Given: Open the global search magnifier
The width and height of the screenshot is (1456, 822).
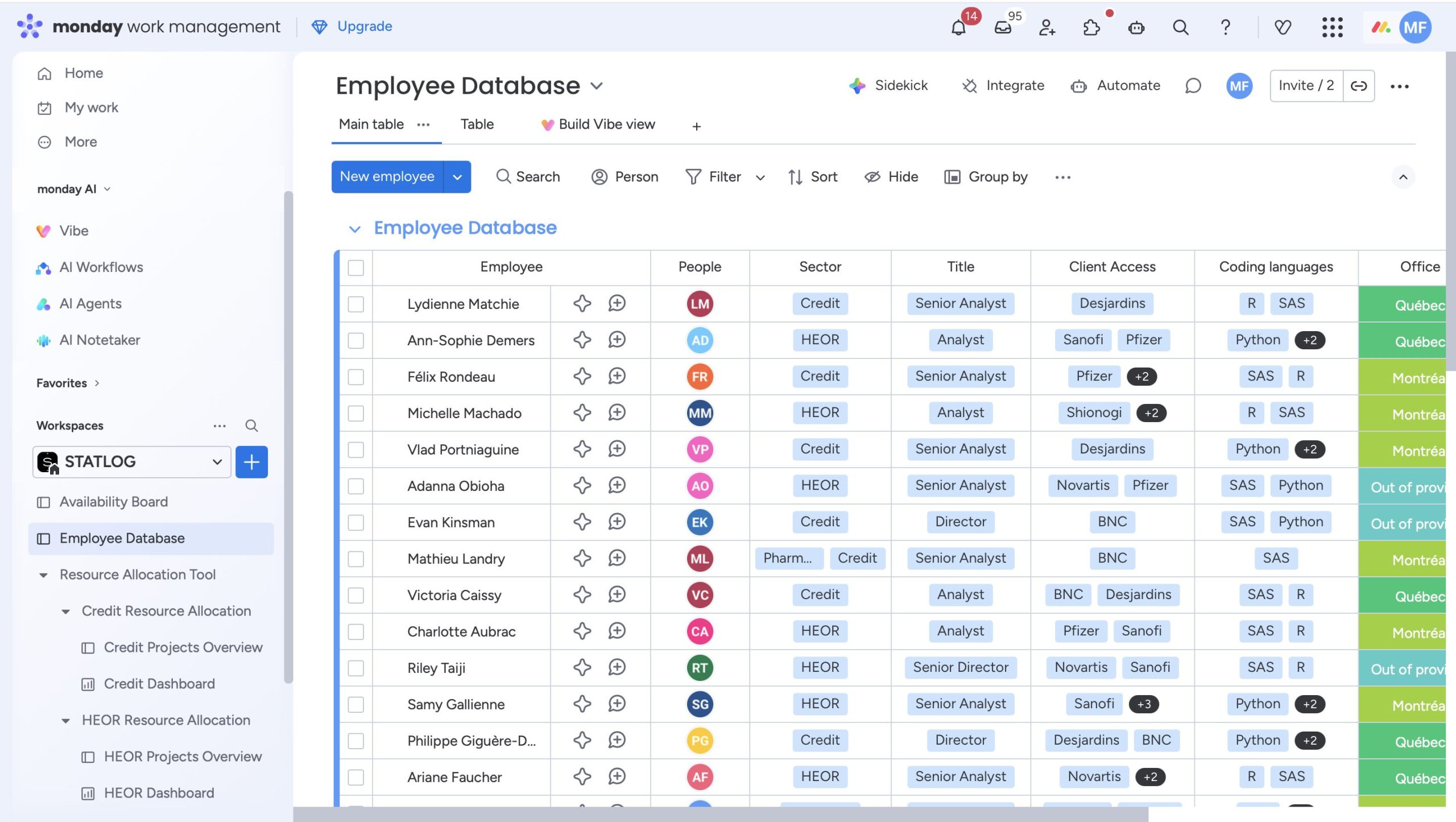Looking at the screenshot, I should point(1181,27).
